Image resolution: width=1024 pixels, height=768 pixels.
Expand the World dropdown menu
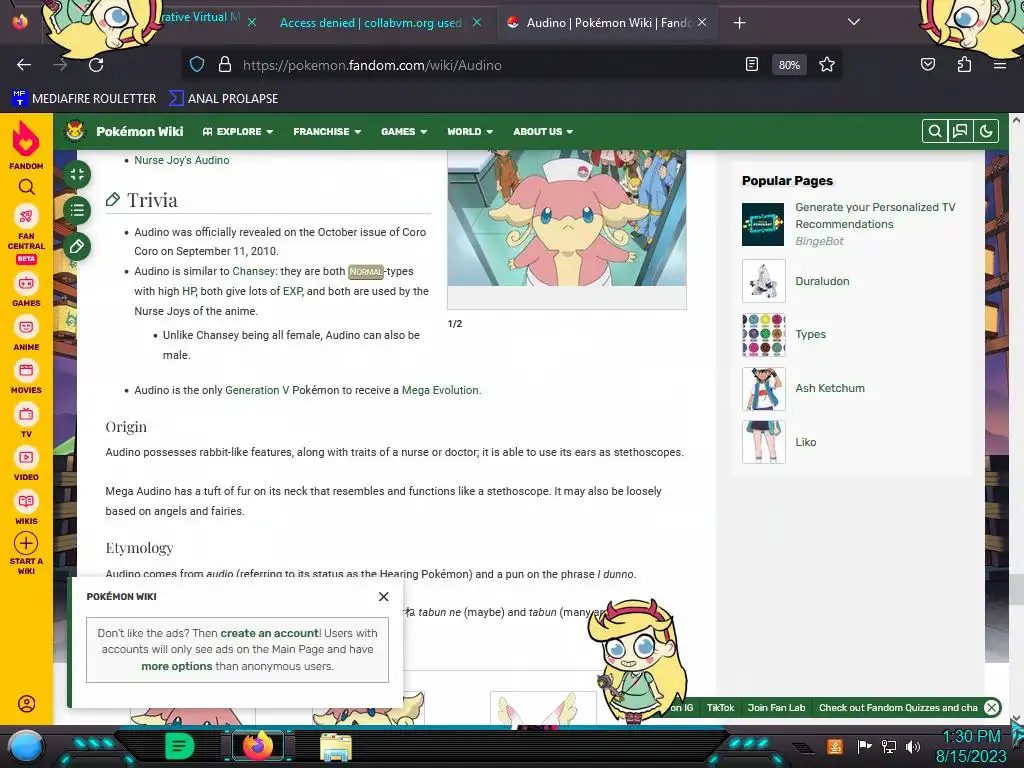point(470,131)
